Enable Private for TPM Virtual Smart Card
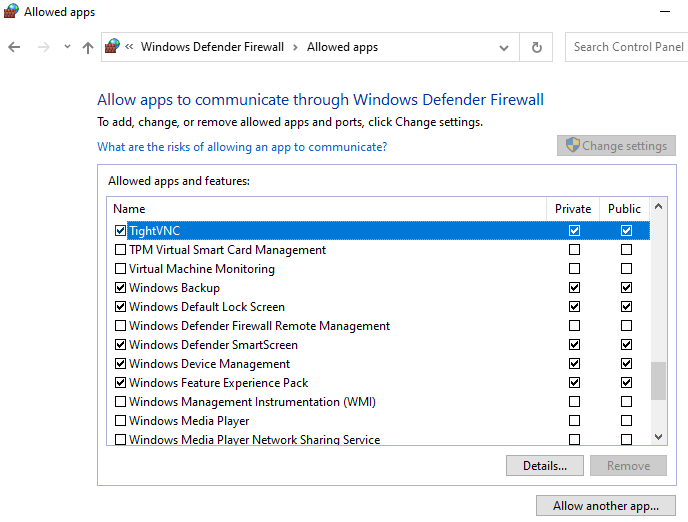Image resolution: width=688 pixels, height=522 pixels. pyautogui.click(x=574, y=250)
